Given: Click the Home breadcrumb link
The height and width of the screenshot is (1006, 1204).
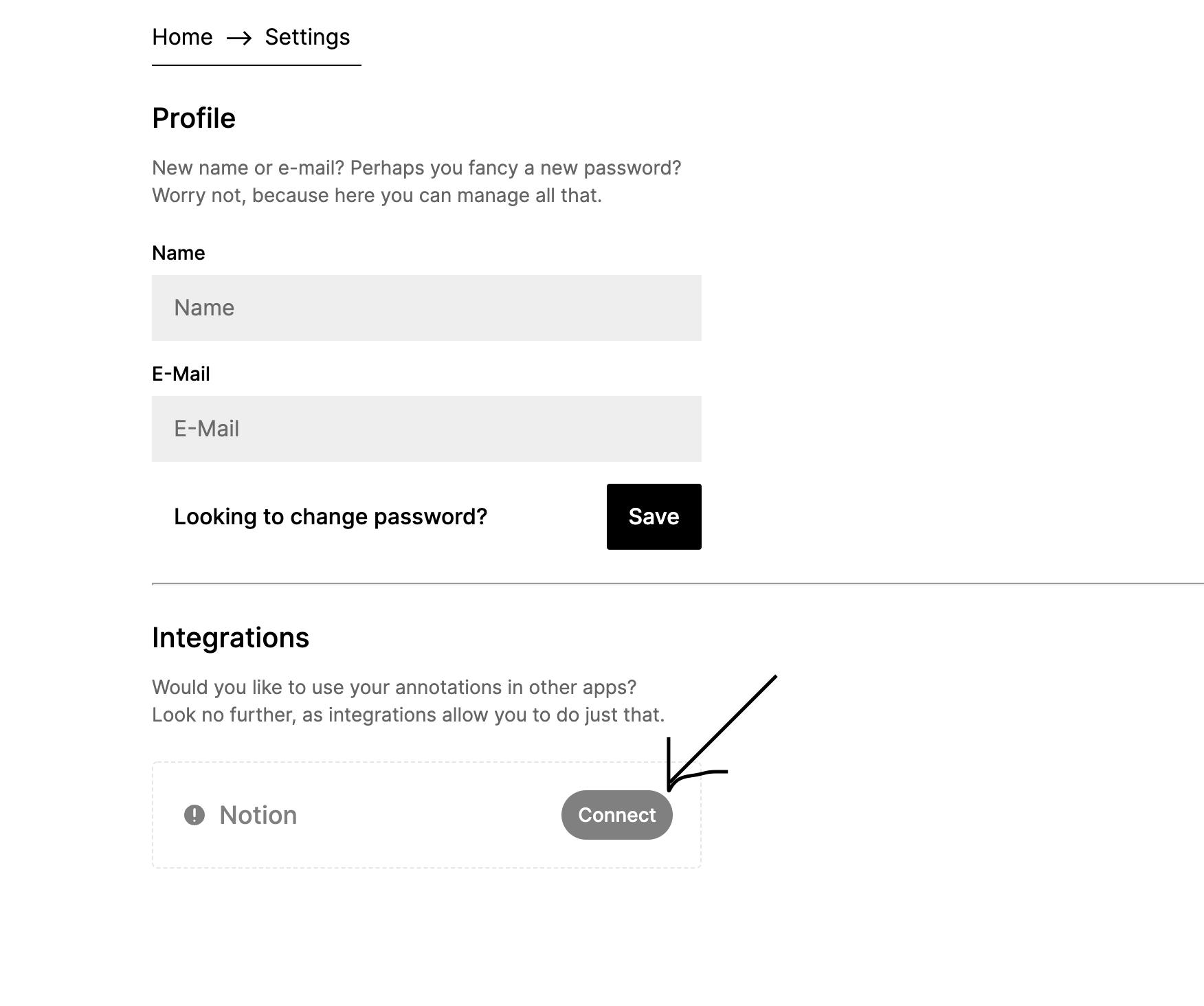Looking at the screenshot, I should point(182,37).
